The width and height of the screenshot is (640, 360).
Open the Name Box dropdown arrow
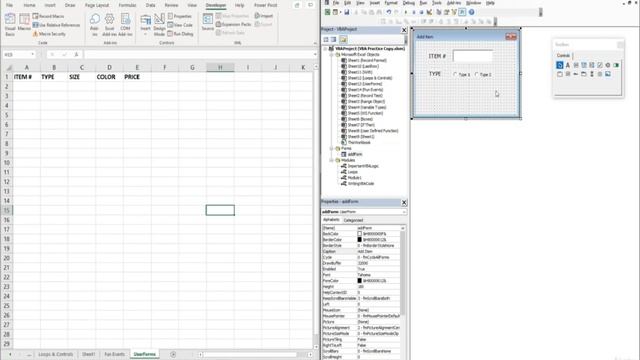tap(33, 54)
